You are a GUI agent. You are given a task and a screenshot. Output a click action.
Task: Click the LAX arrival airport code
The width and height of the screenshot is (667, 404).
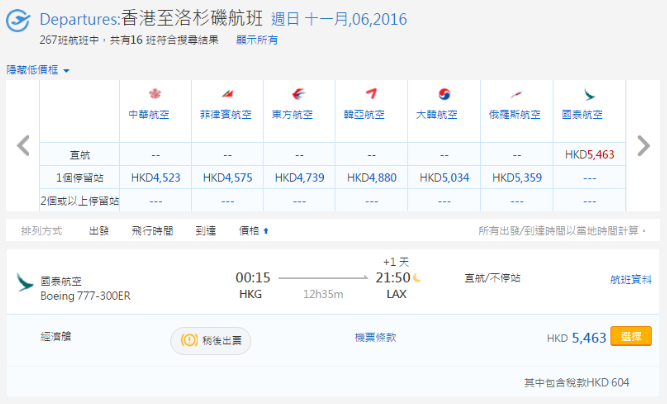pyautogui.click(x=396, y=294)
